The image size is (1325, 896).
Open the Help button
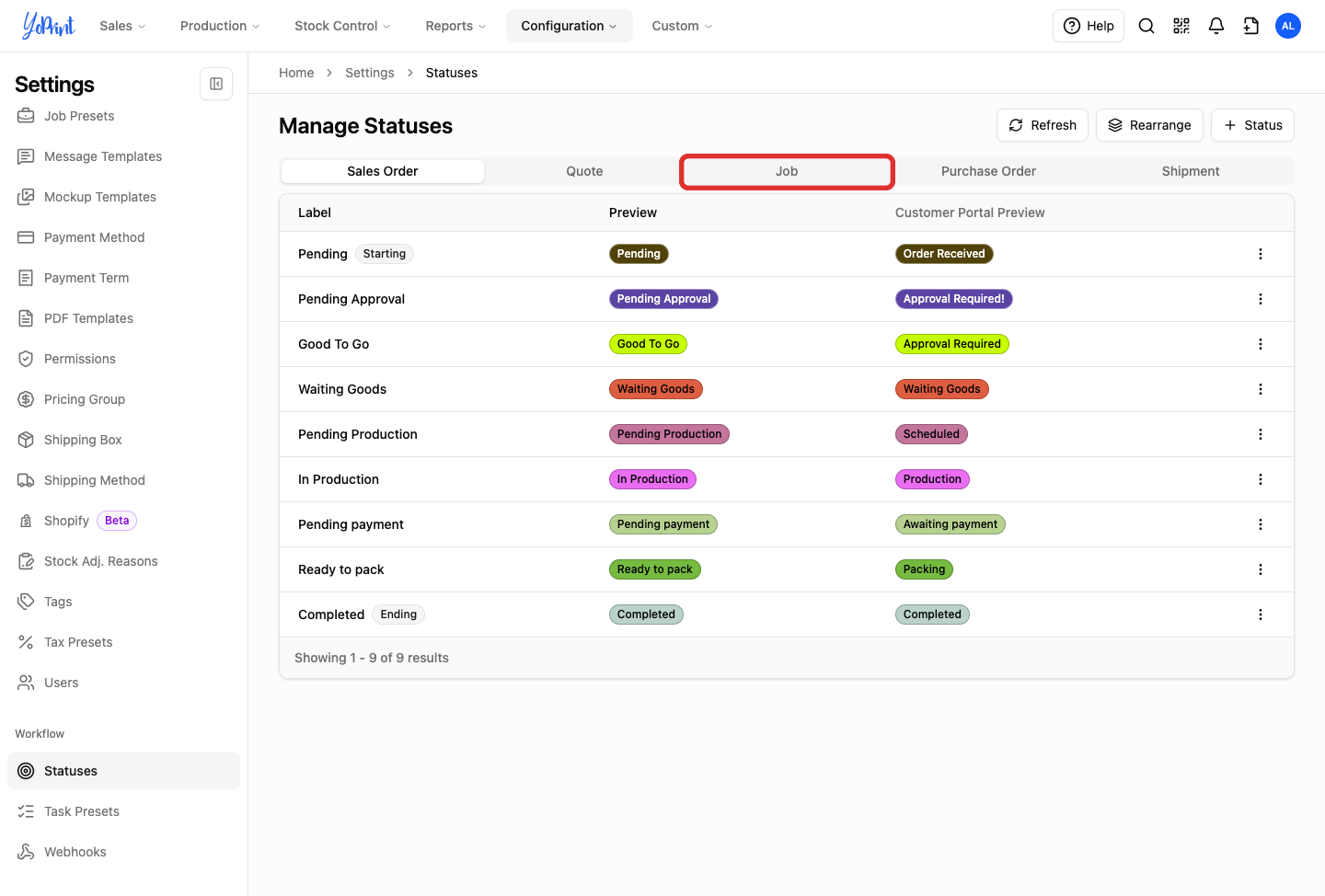(1089, 26)
